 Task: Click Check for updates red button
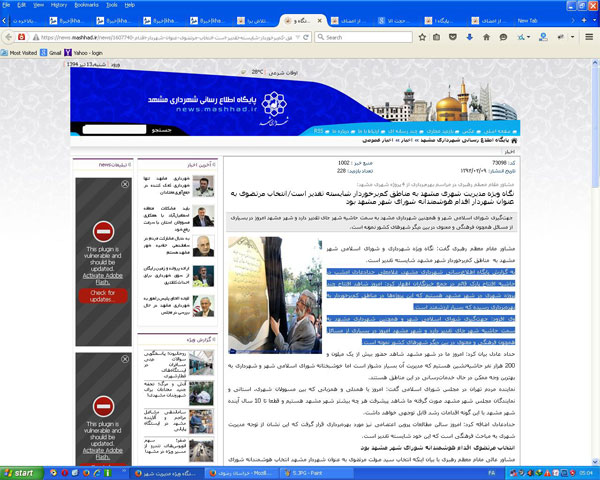click(x=103, y=296)
